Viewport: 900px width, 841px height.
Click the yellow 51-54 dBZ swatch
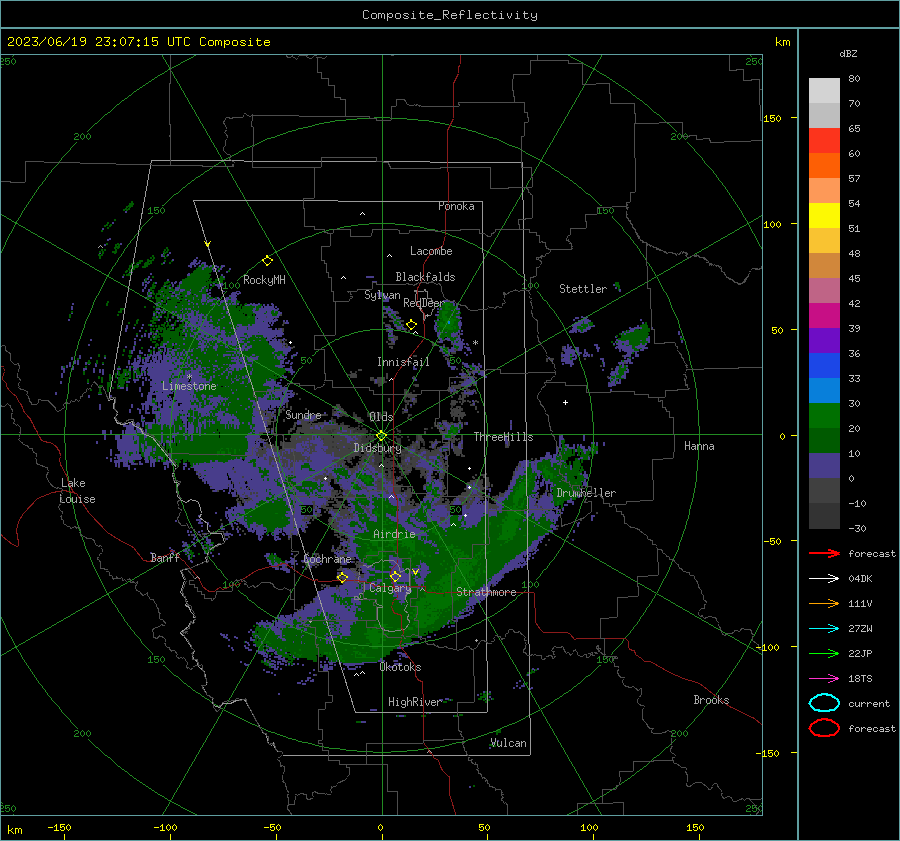click(x=824, y=216)
